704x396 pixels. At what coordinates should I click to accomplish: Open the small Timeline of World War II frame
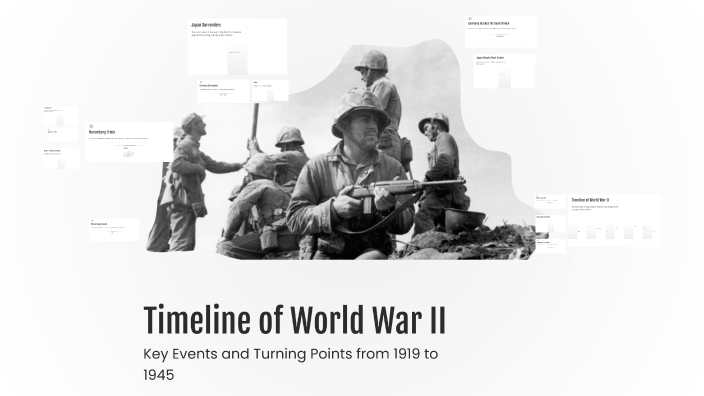[614, 220]
